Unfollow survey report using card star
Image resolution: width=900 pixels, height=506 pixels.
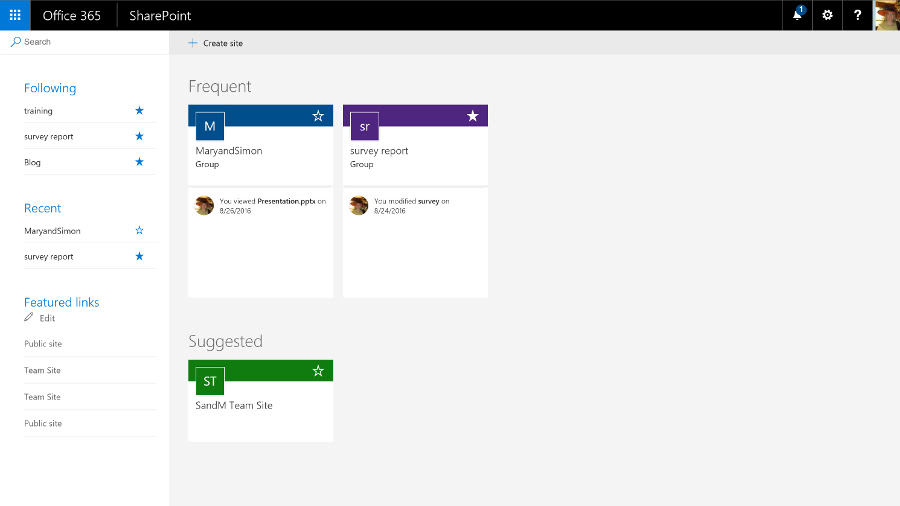coord(472,116)
